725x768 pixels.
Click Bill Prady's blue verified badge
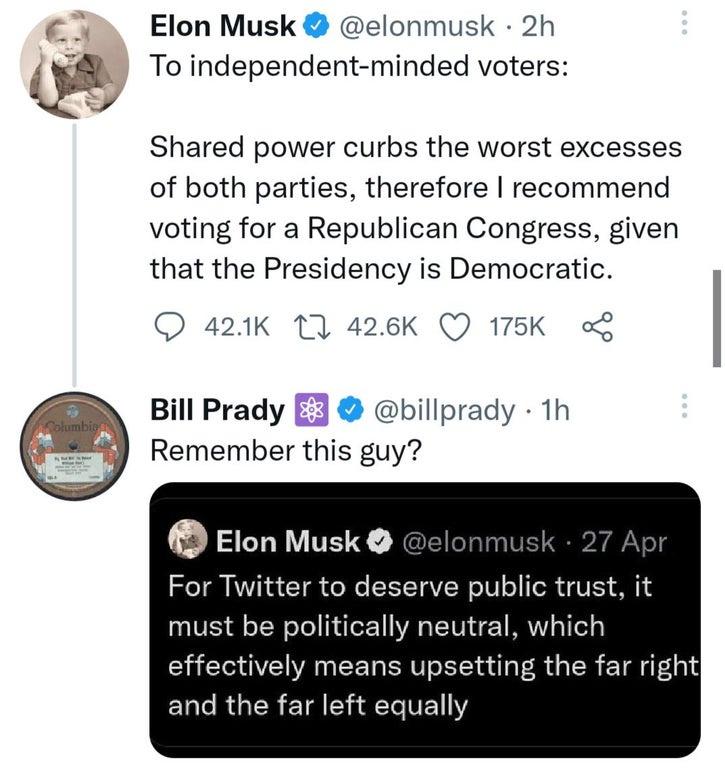(349, 410)
